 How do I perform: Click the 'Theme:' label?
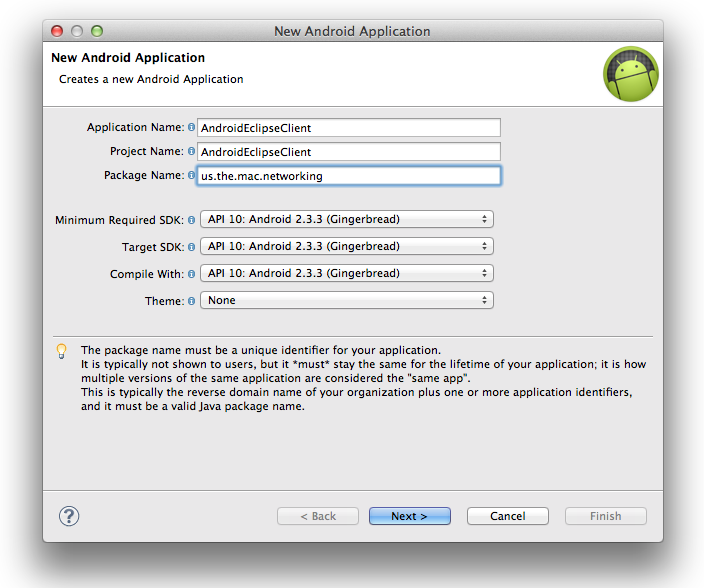[164, 301]
